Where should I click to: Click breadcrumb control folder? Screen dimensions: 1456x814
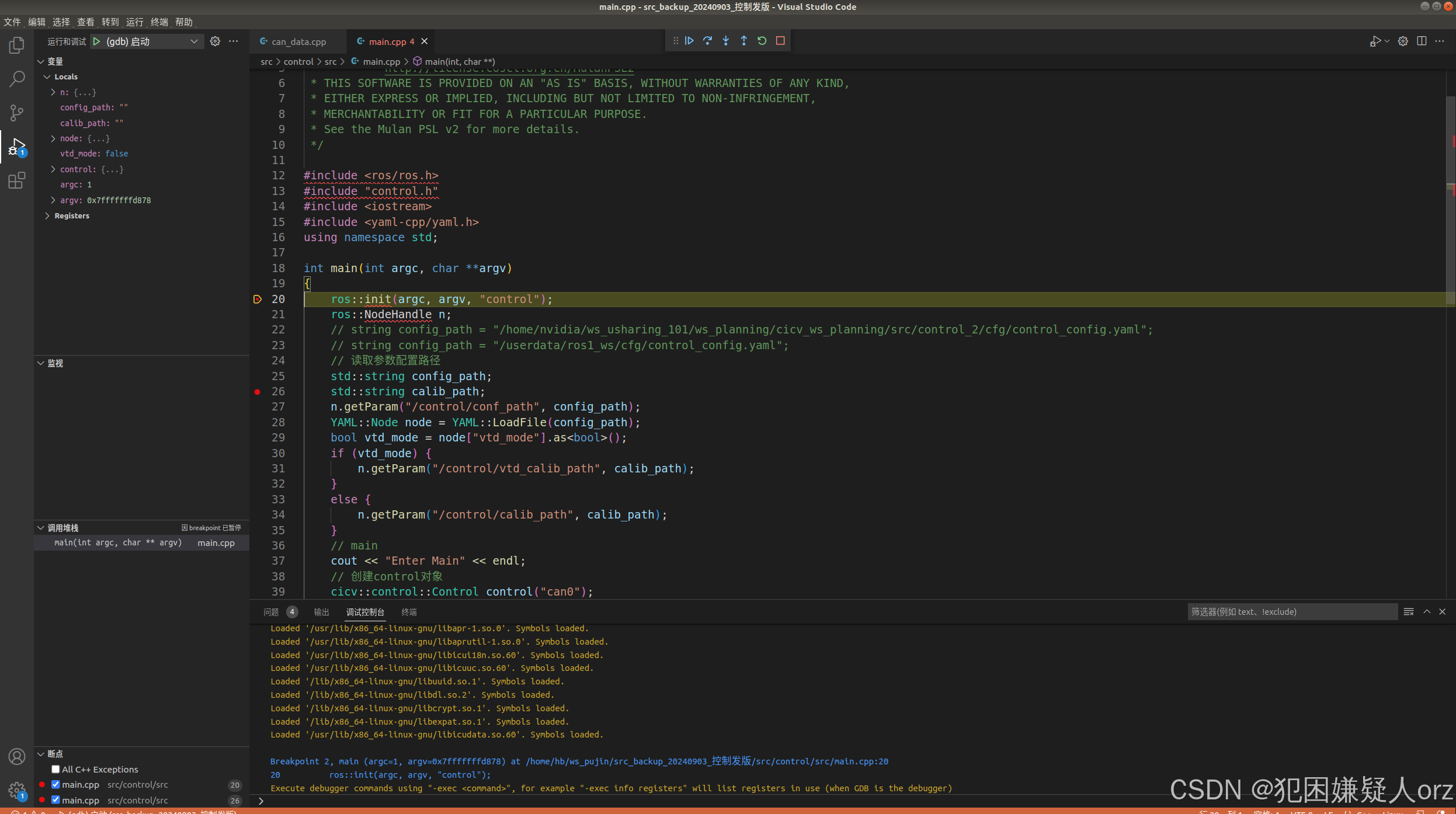click(x=298, y=61)
